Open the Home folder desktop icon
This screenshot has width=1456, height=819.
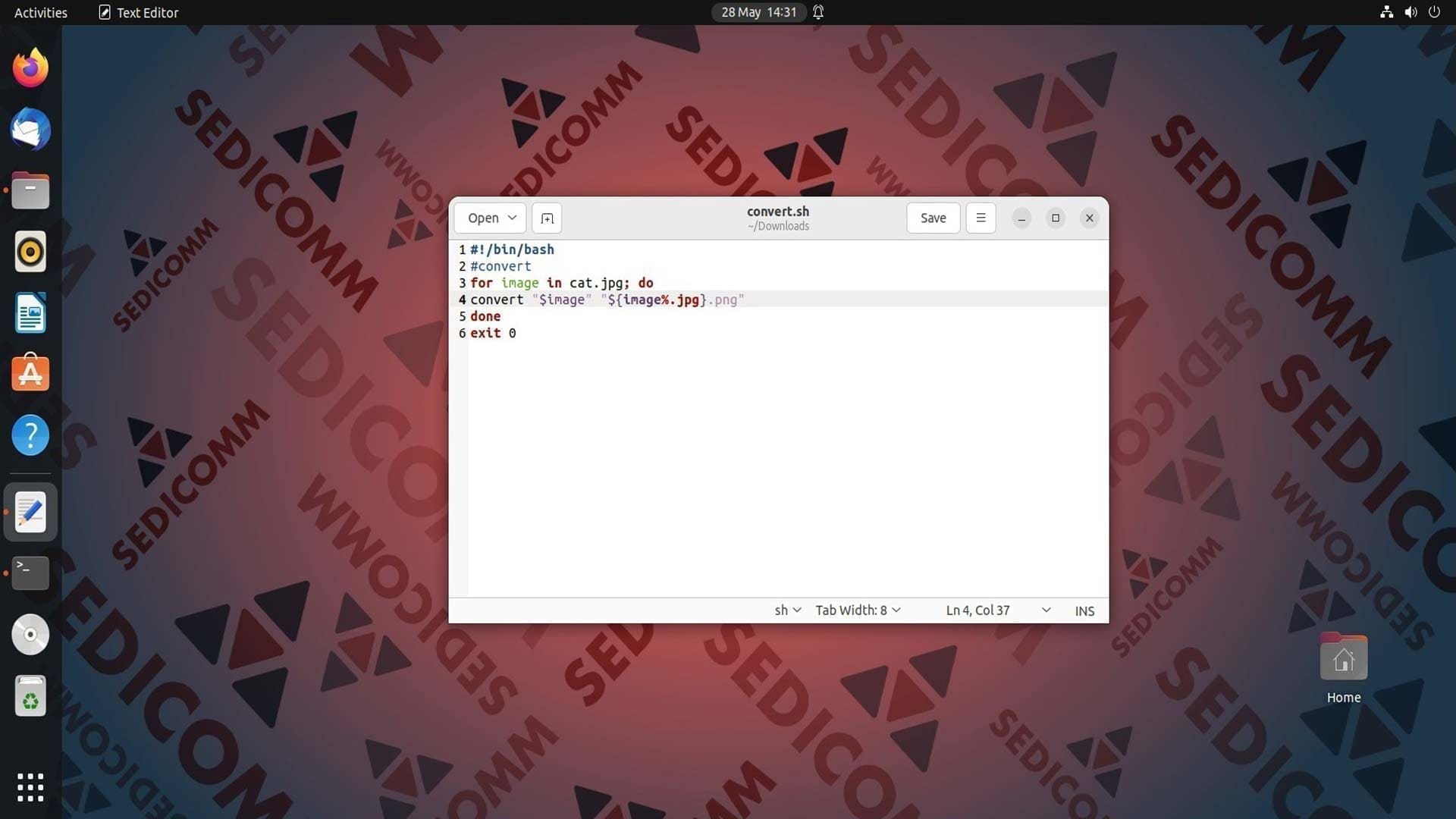(x=1344, y=667)
